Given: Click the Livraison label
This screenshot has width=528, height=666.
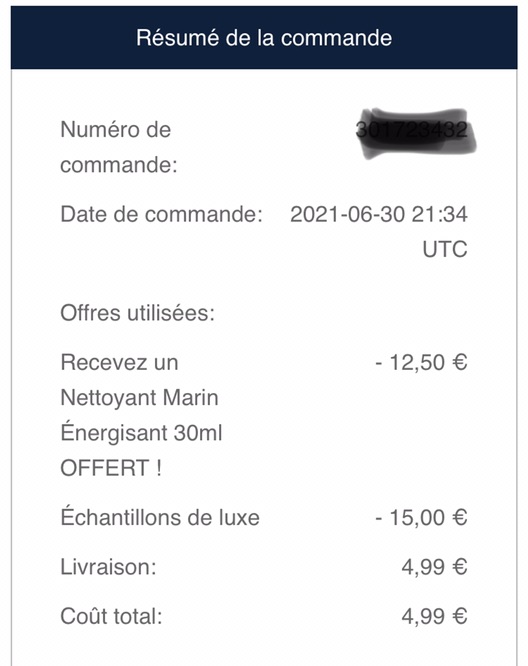Looking at the screenshot, I should [108, 567].
